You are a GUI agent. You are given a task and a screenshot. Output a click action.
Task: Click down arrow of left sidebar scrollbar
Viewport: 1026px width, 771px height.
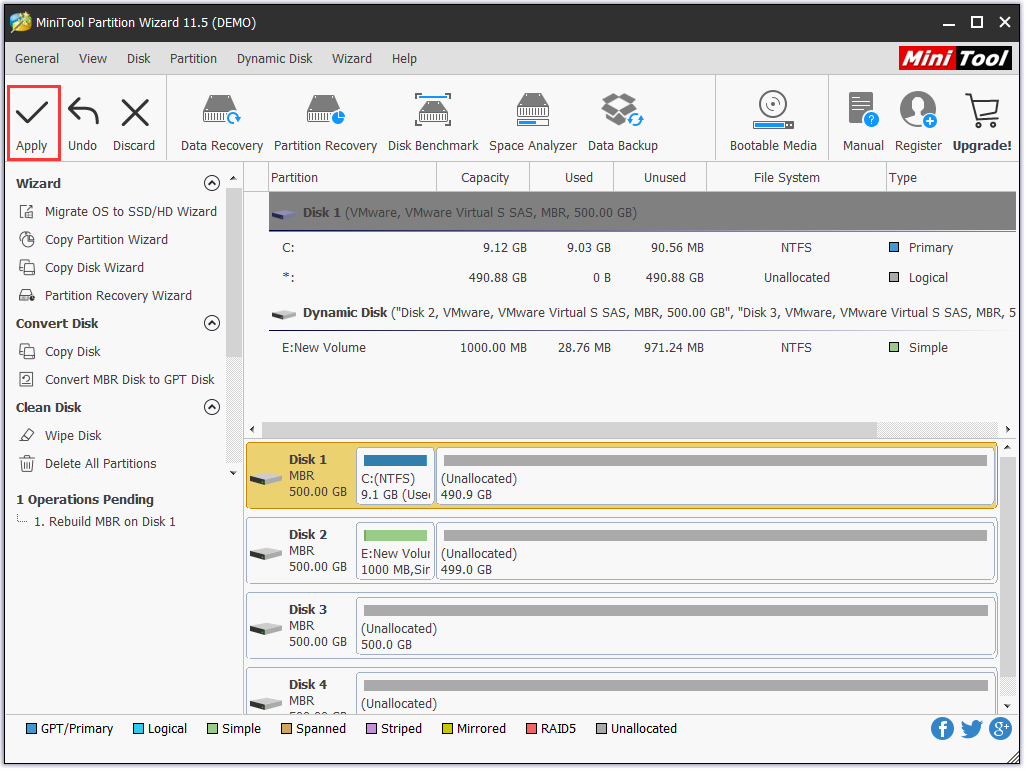pos(233,473)
